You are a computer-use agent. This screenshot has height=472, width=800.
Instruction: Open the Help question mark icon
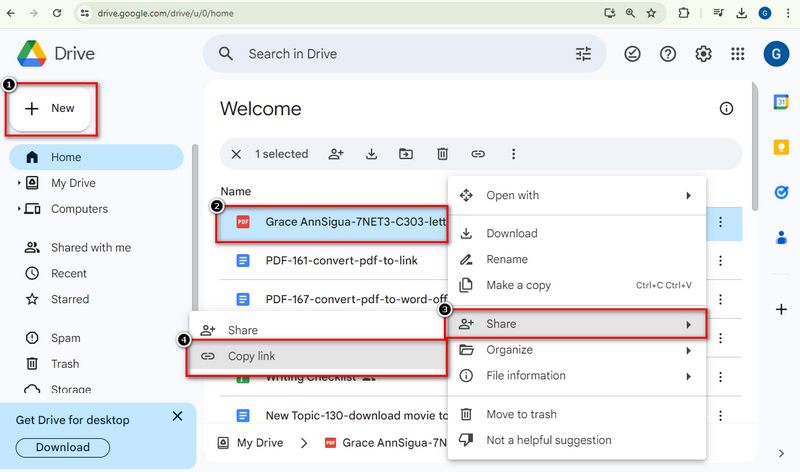pyautogui.click(x=668, y=54)
